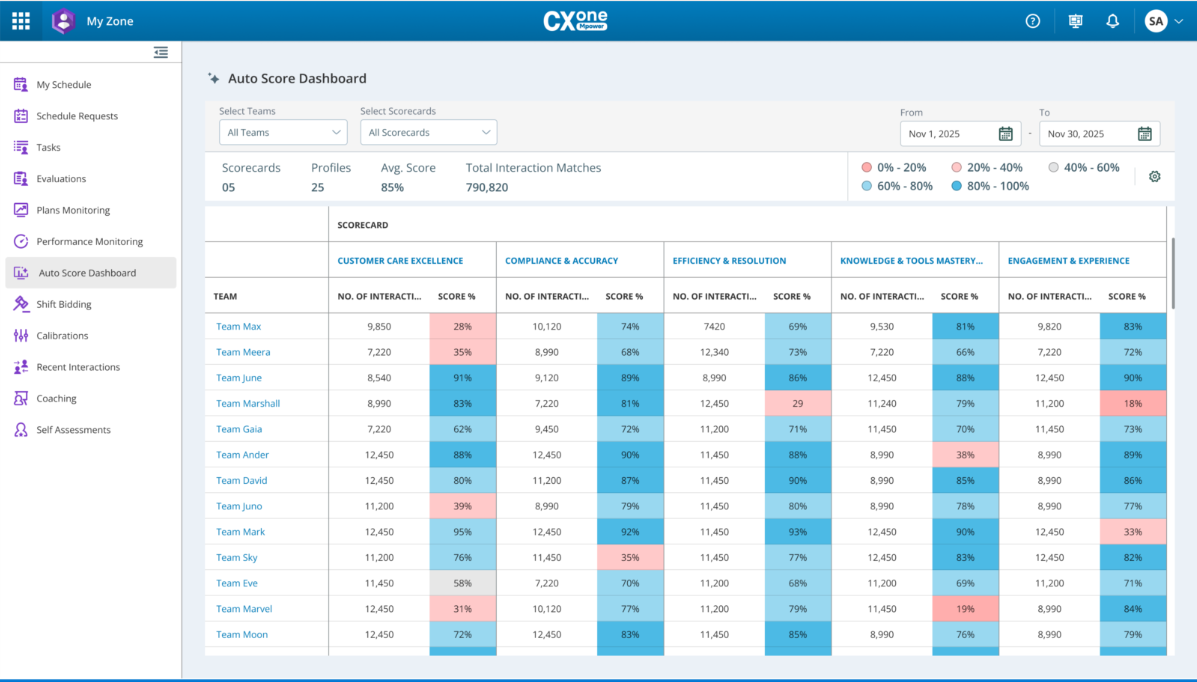Open the Team Marshall link
This screenshot has width=1197, height=682.
[x=248, y=404]
